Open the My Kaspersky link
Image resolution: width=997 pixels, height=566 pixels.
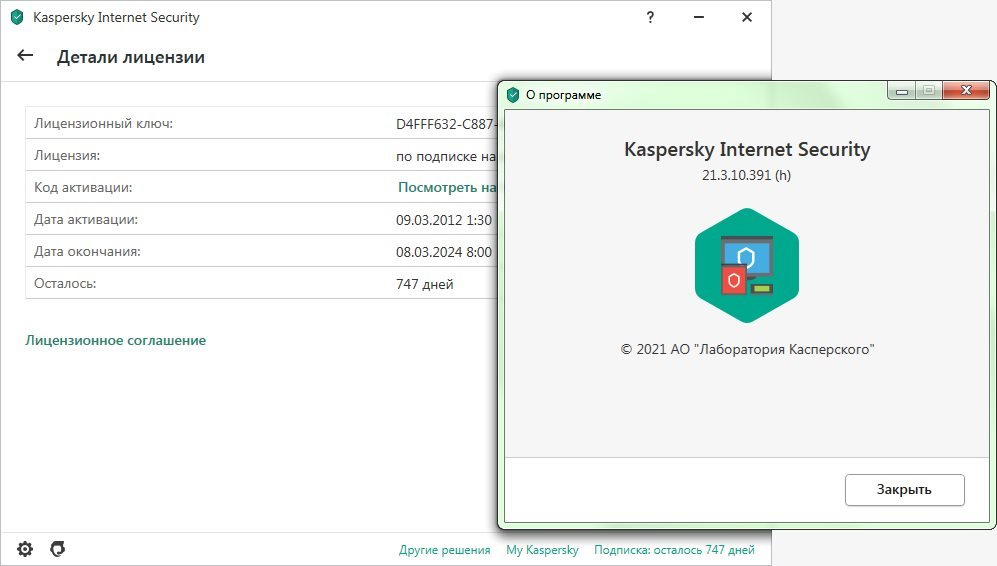[542, 549]
